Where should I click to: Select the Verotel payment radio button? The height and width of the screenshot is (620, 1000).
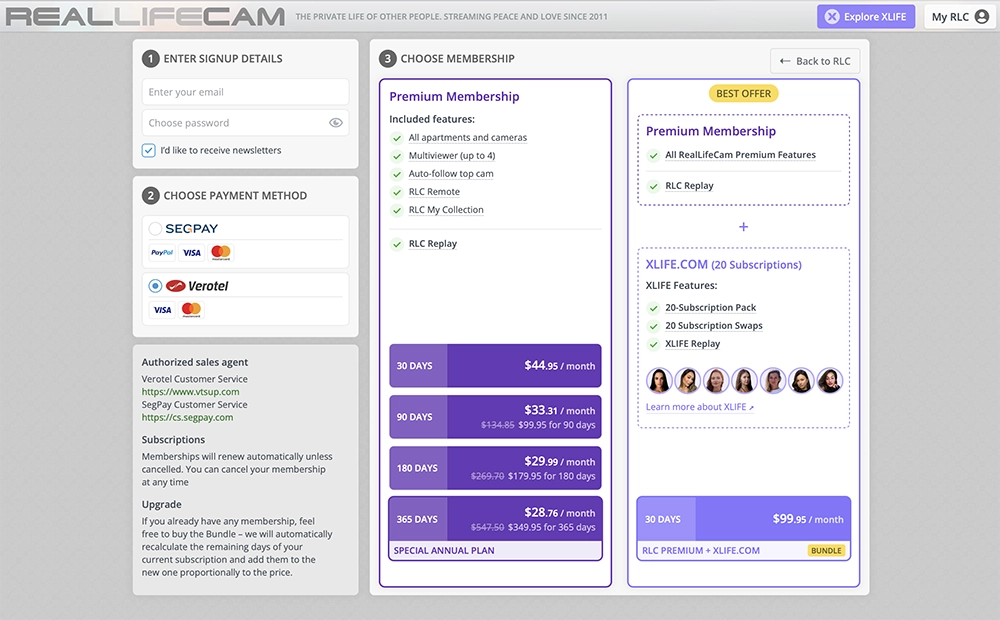tap(155, 286)
